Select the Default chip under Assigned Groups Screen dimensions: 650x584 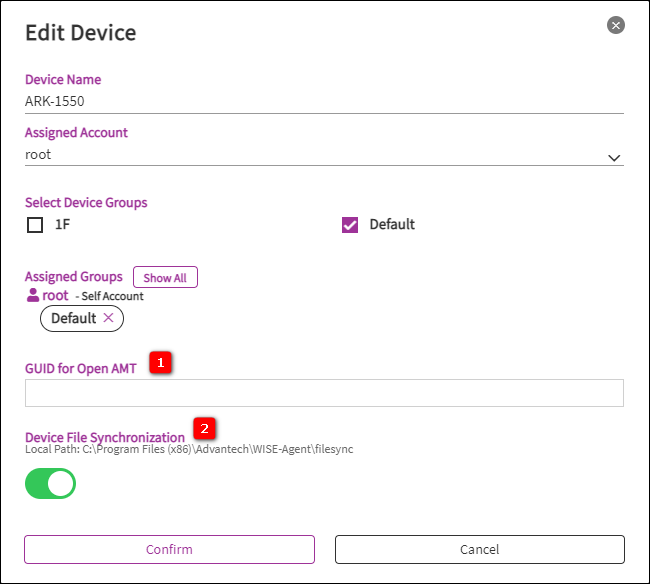[73, 318]
